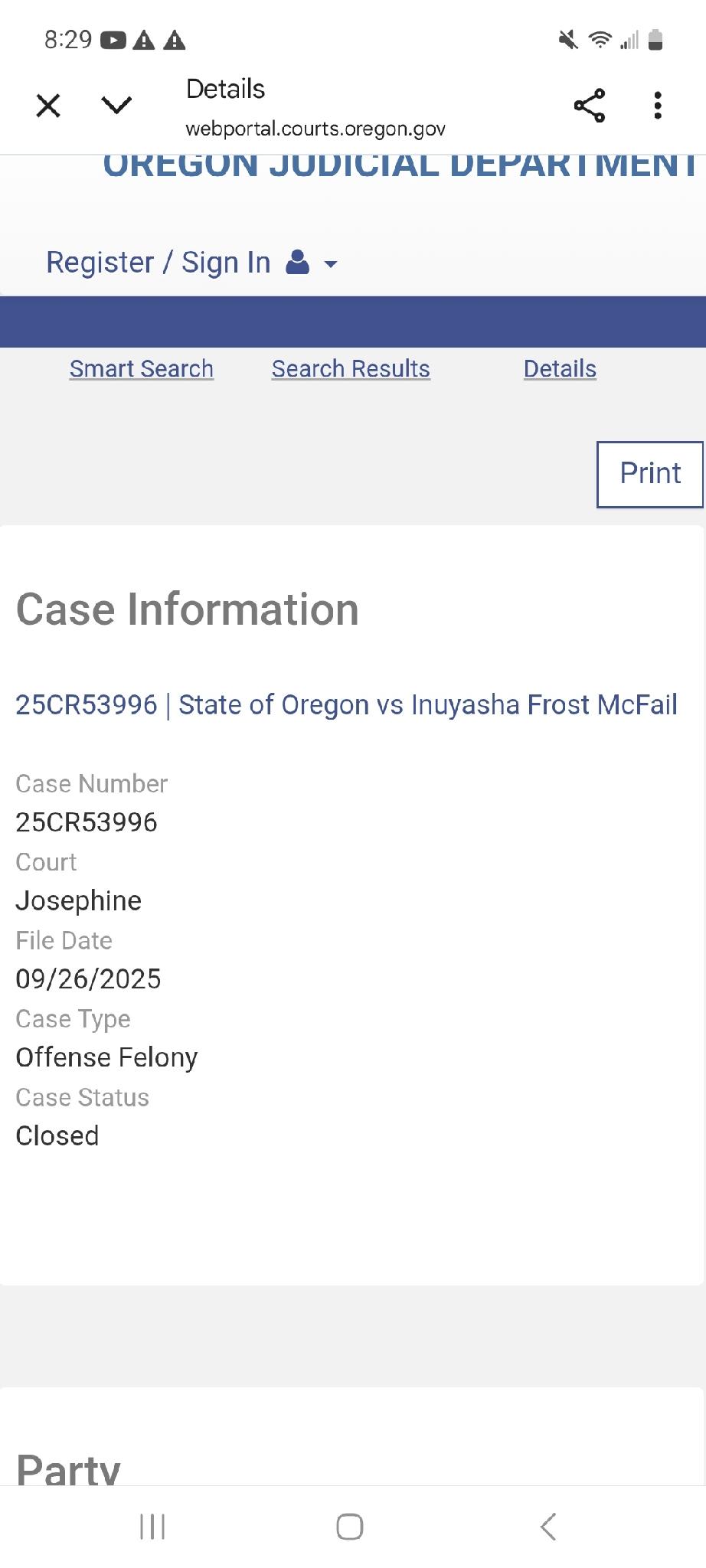Click the Register / Sign In link
This screenshot has height=1568, width=706.
pyautogui.click(x=158, y=263)
